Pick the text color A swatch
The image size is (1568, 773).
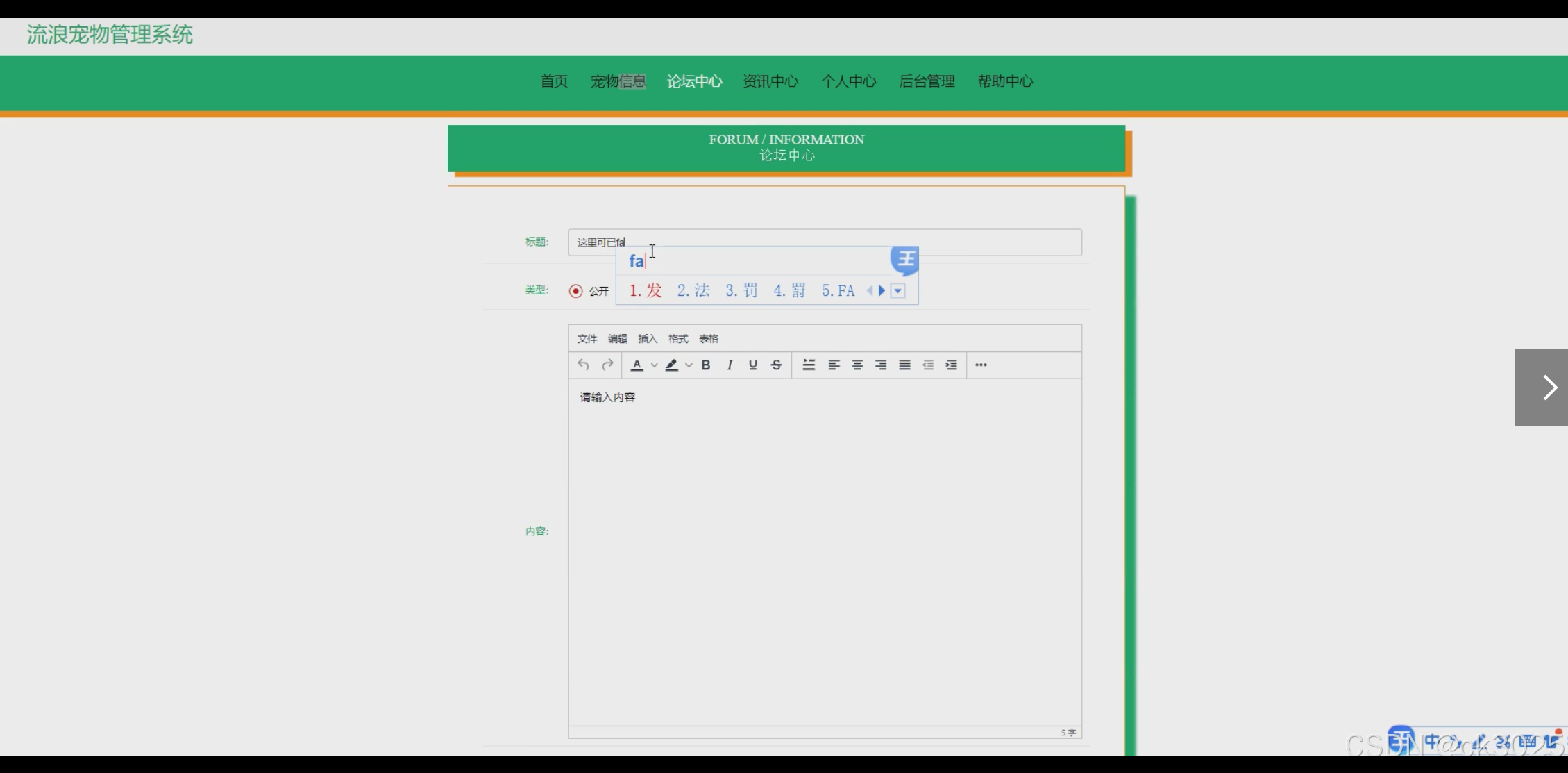(x=637, y=365)
